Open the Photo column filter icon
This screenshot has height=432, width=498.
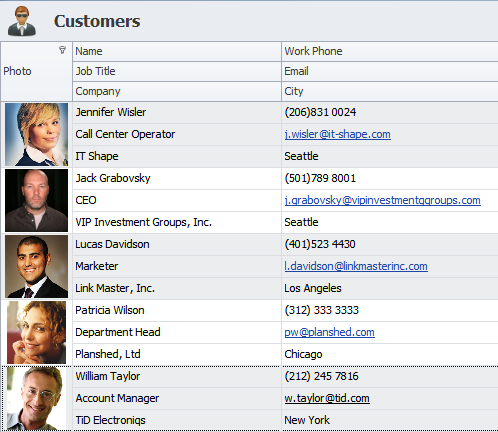pyautogui.click(x=62, y=50)
